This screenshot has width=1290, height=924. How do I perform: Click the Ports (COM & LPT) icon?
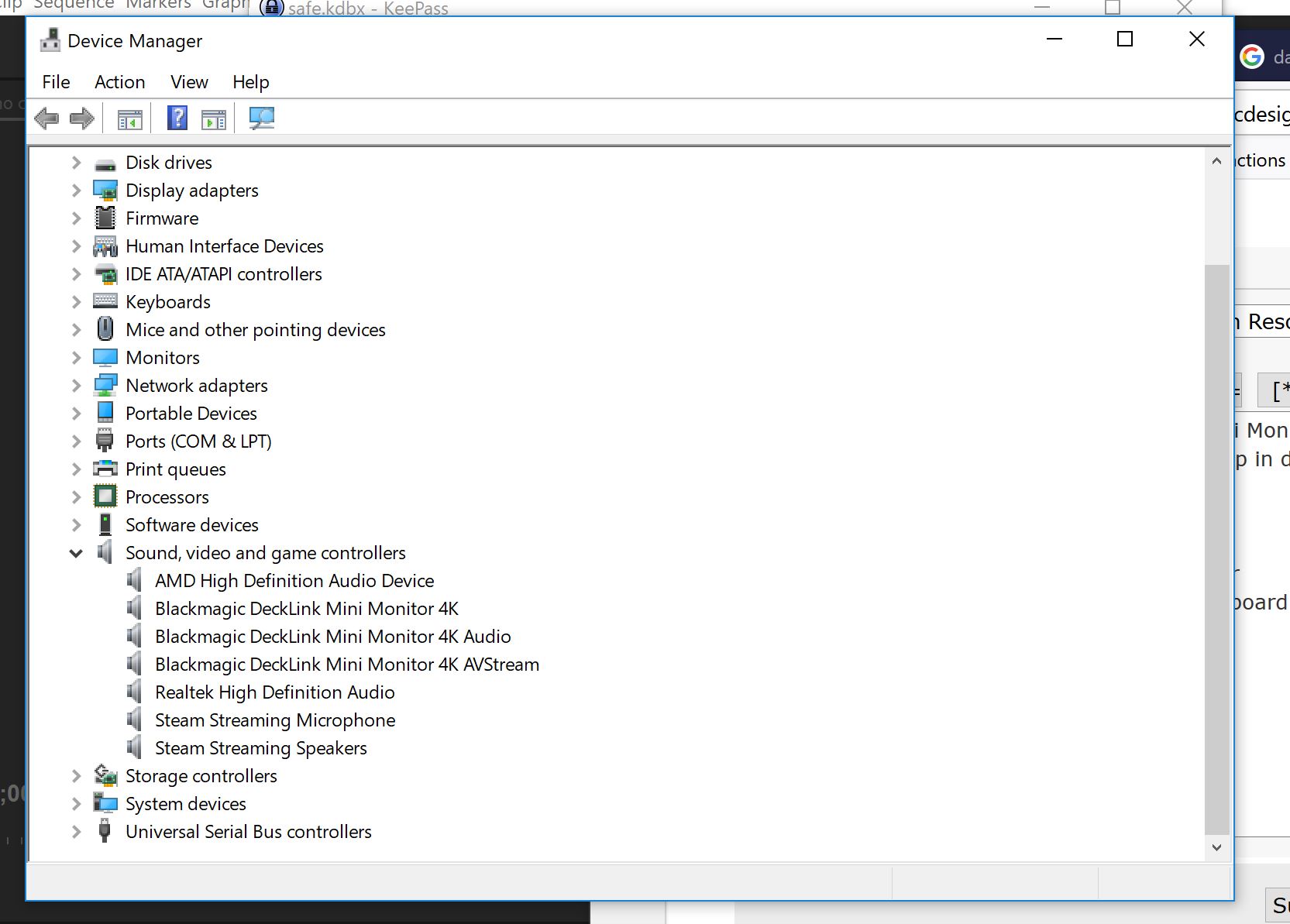[x=105, y=441]
